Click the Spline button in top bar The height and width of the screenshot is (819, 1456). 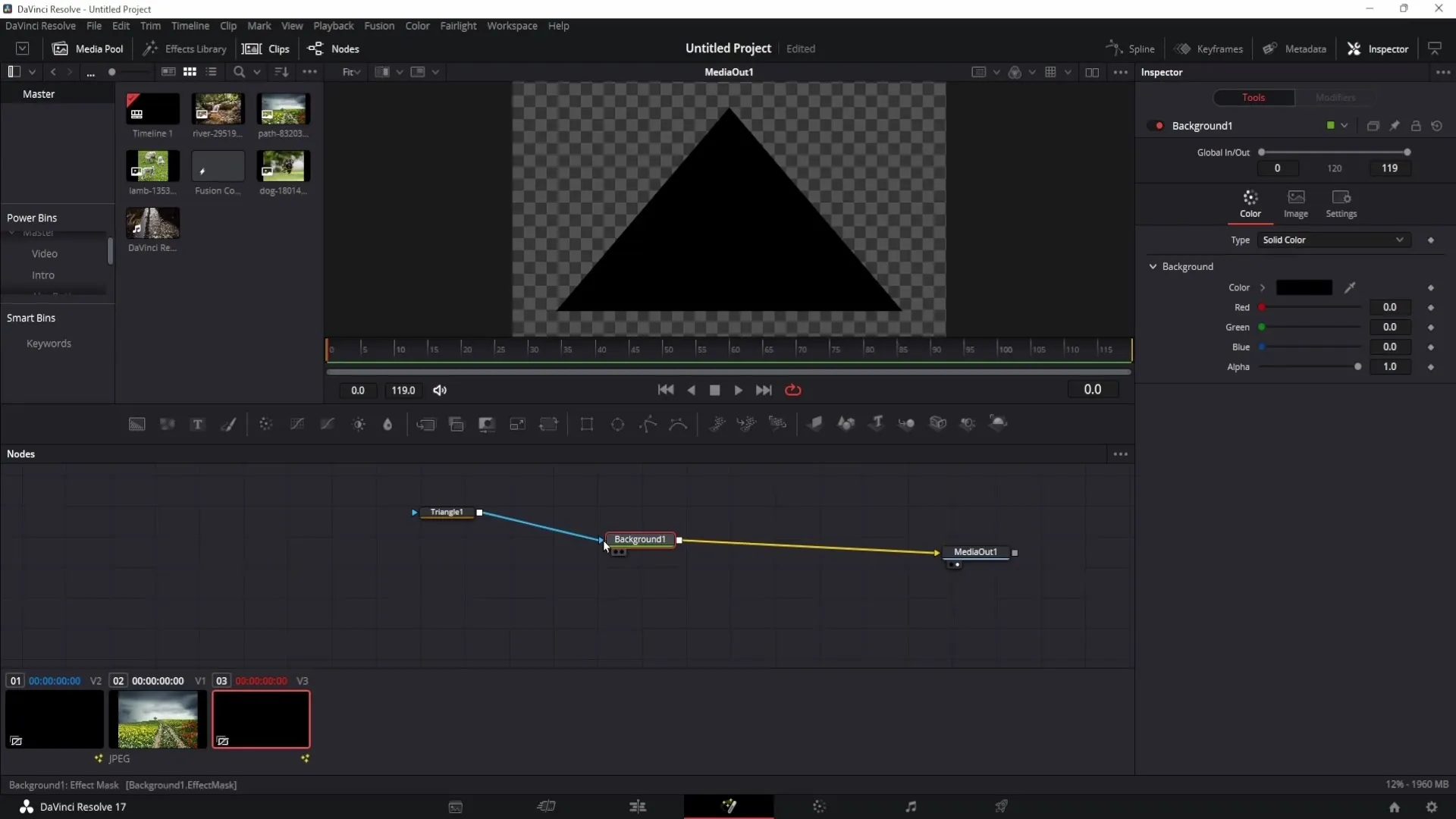[x=1132, y=48]
